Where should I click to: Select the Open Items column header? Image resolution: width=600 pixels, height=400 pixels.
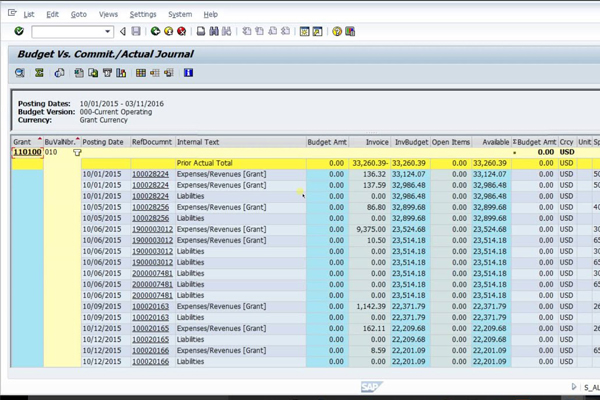pos(451,142)
